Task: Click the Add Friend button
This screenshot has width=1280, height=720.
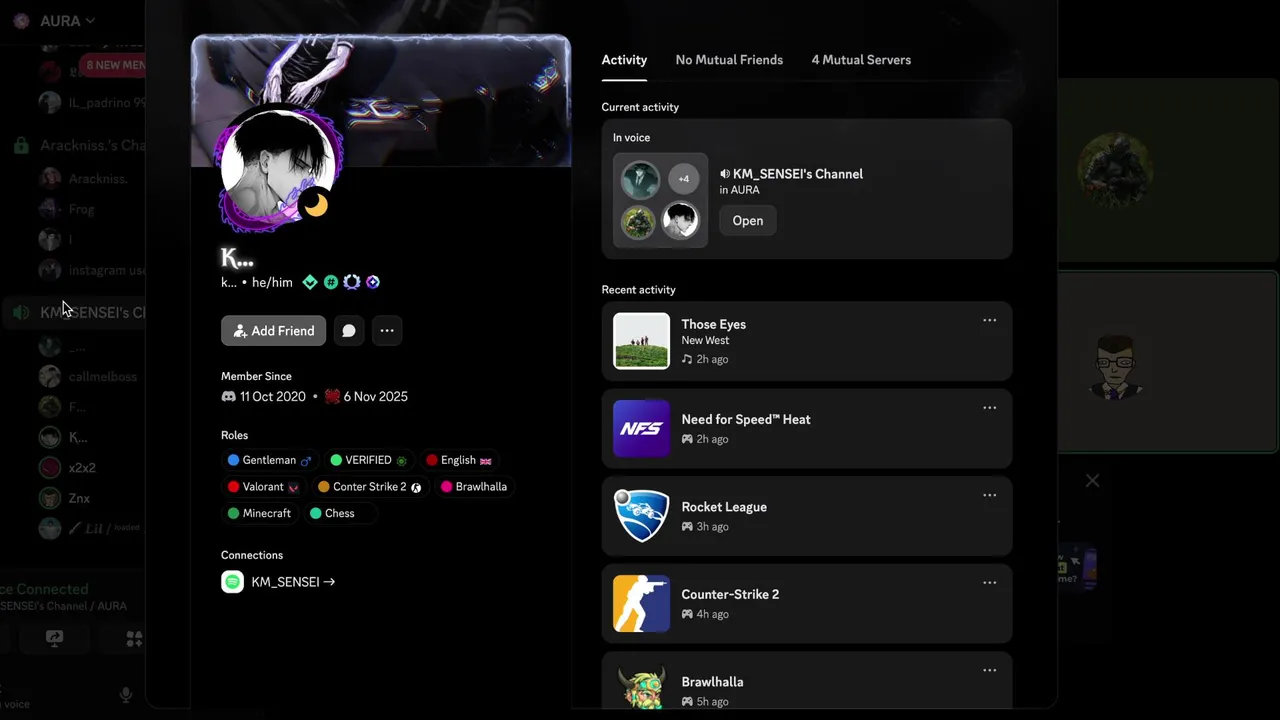Action: click(x=273, y=331)
